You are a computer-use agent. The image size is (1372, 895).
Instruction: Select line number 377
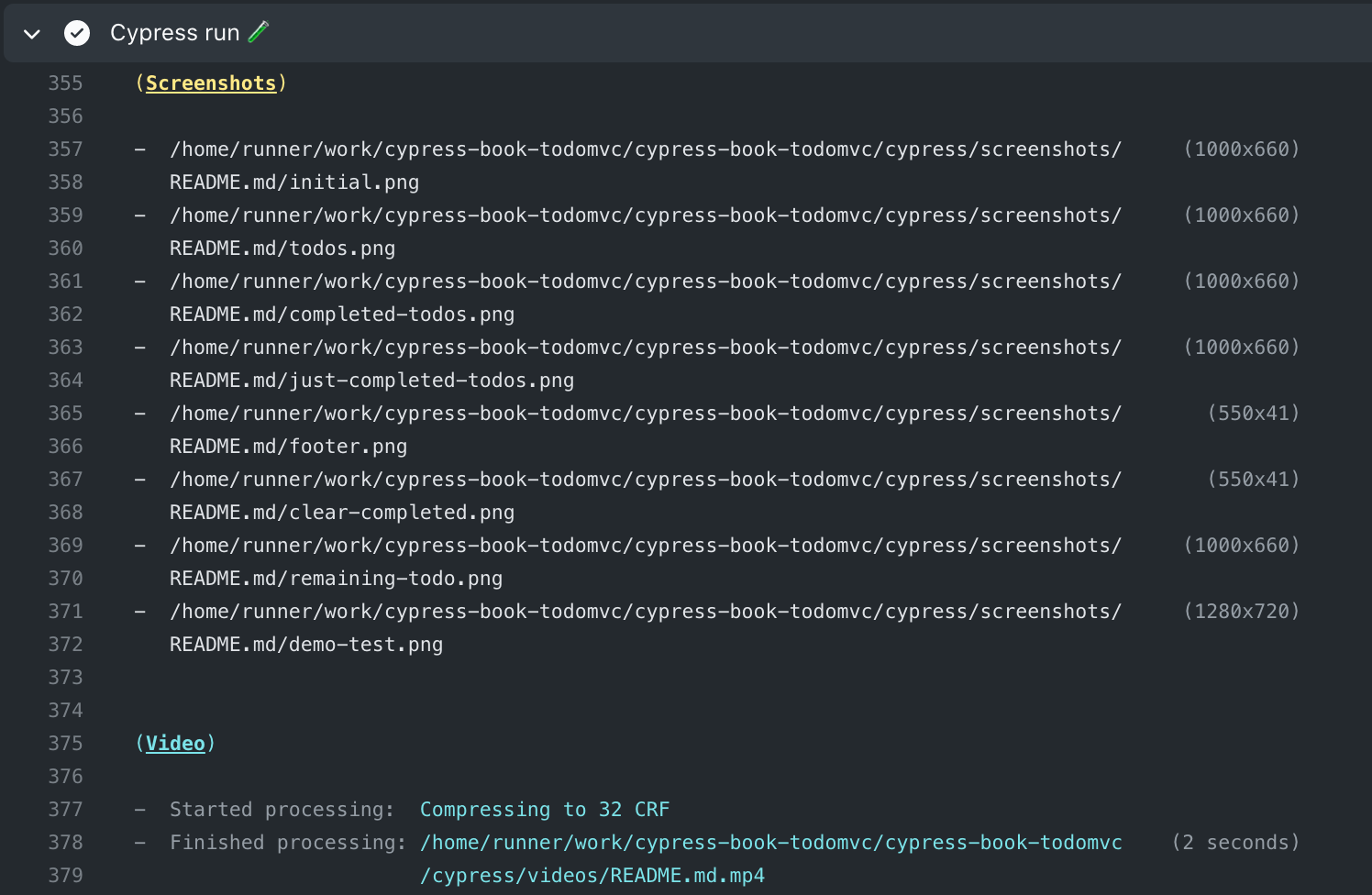click(65, 810)
